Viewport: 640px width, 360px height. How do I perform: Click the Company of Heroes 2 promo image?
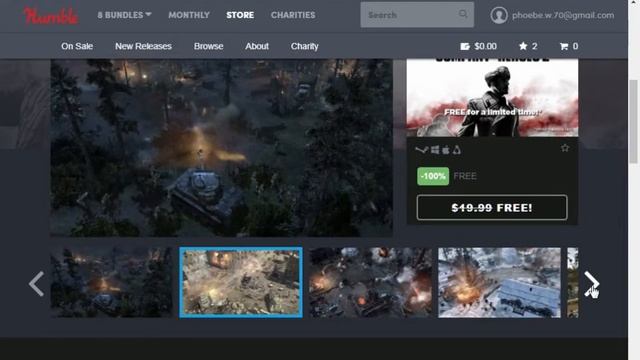pos(492,98)
